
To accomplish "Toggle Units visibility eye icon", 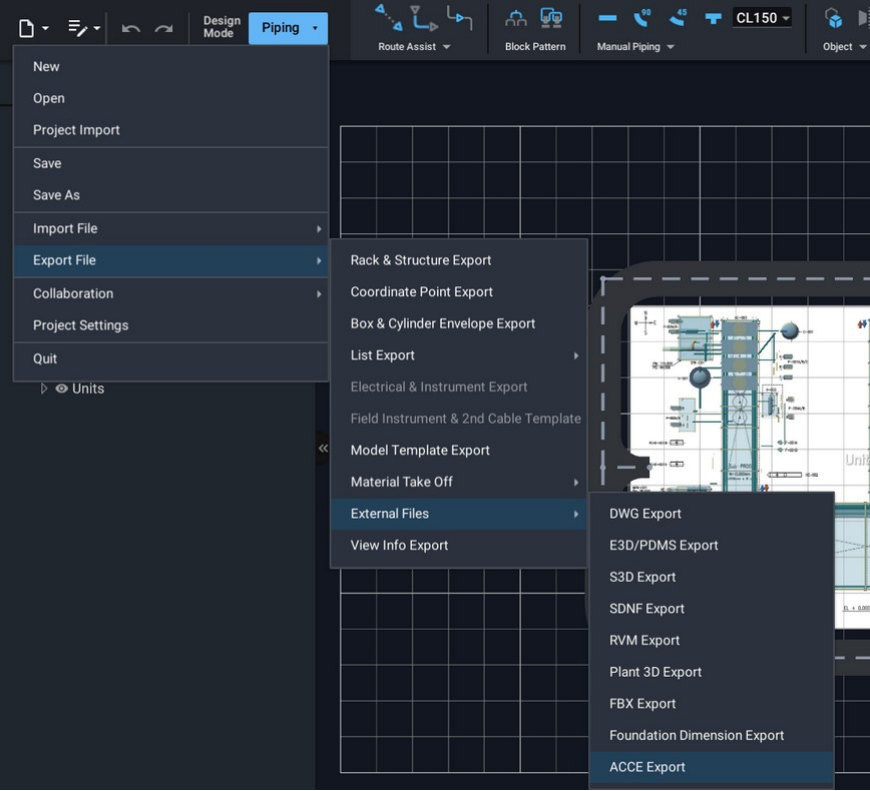I will (62, 388).
